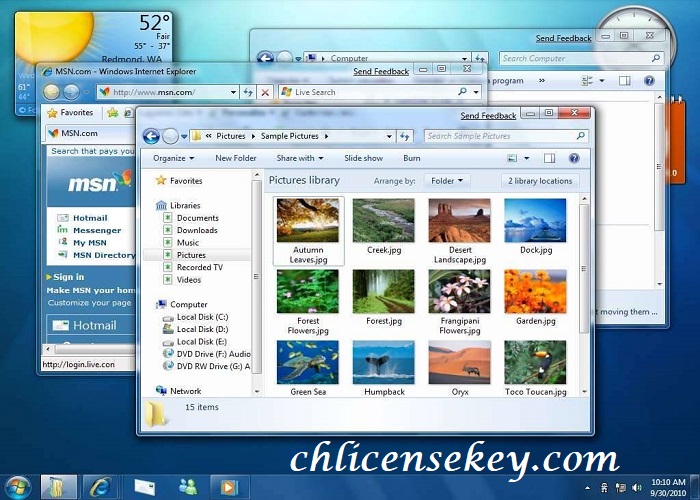Launch Internet Explorer from taskbar
Screen dimensions: 700x500
click(100, 487)
